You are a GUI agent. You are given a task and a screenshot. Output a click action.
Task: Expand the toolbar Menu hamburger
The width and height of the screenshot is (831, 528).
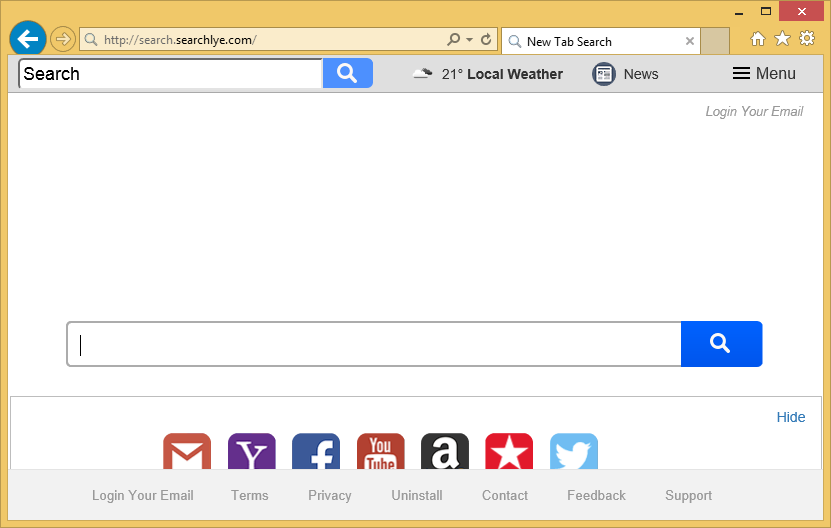click(764, 74)
